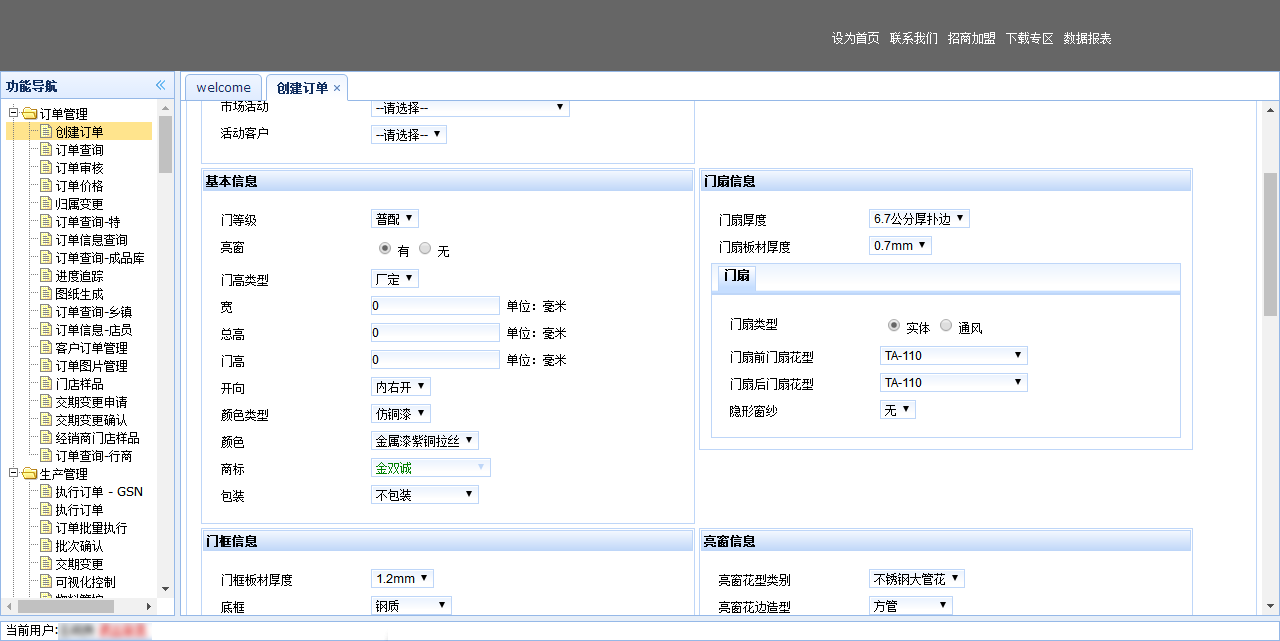Switch to the welcome tab
1280x641 pixels.
point(223,88)
